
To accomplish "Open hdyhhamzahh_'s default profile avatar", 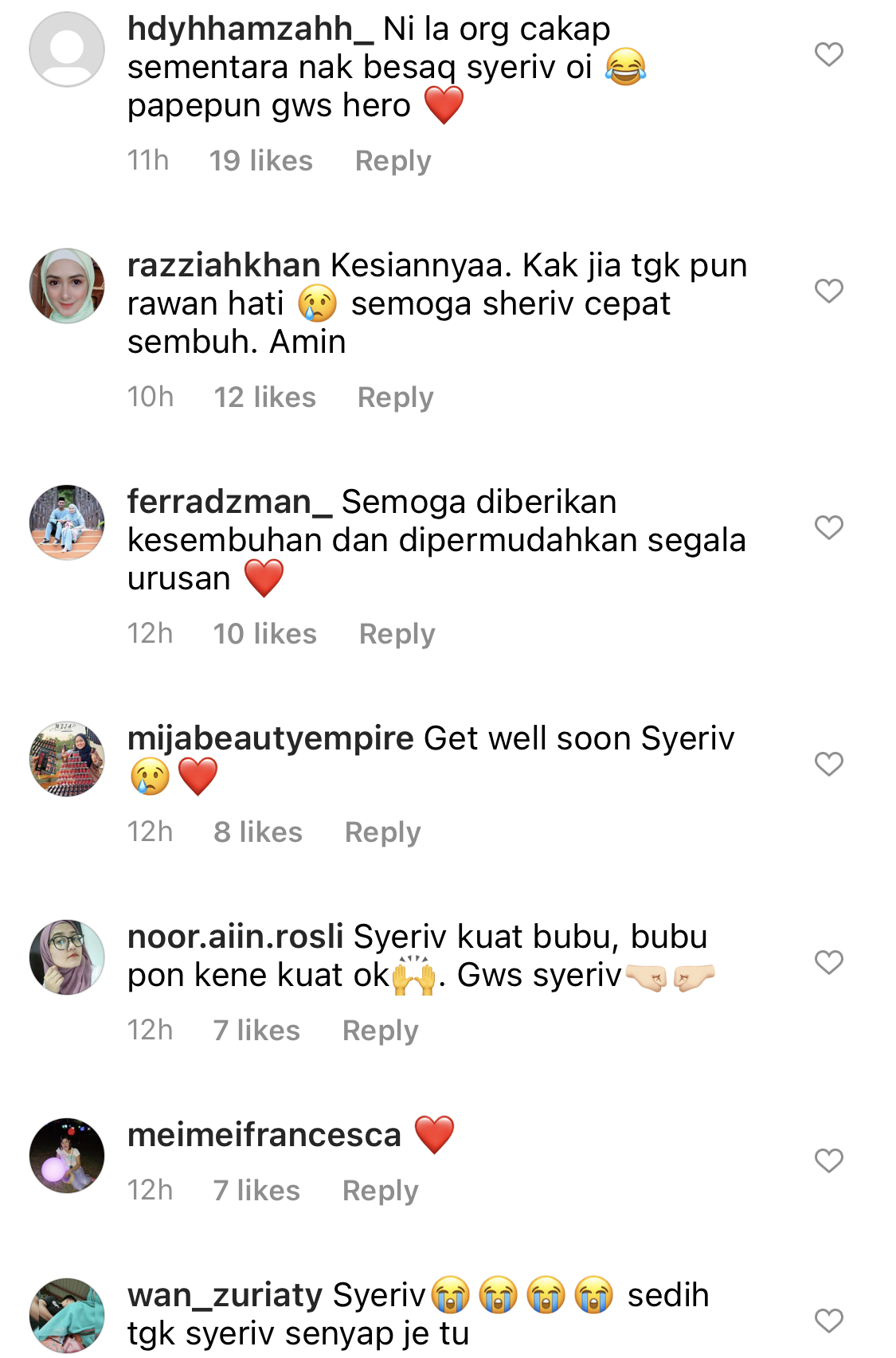I will [67, 49].
